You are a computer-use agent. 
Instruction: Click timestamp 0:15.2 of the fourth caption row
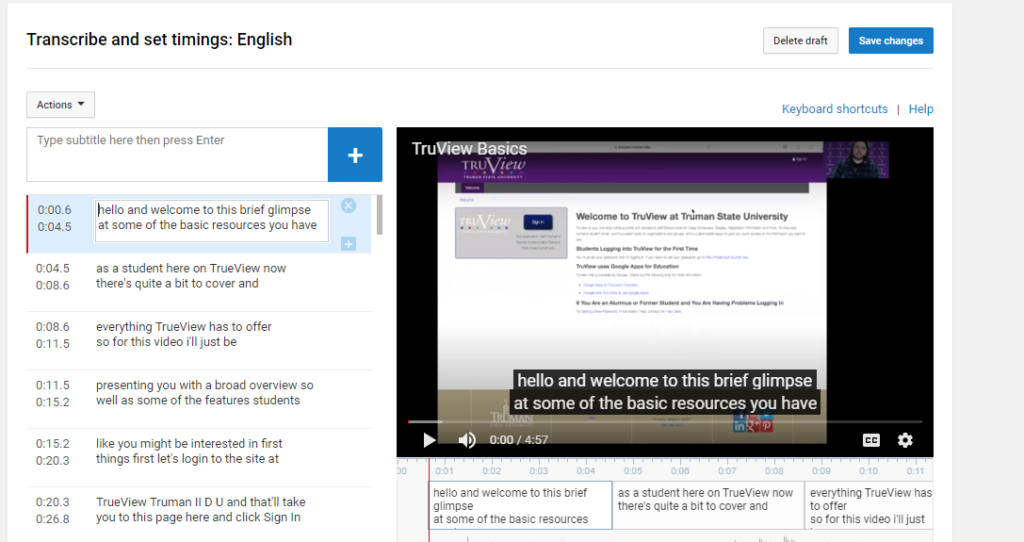coord(53,402)
